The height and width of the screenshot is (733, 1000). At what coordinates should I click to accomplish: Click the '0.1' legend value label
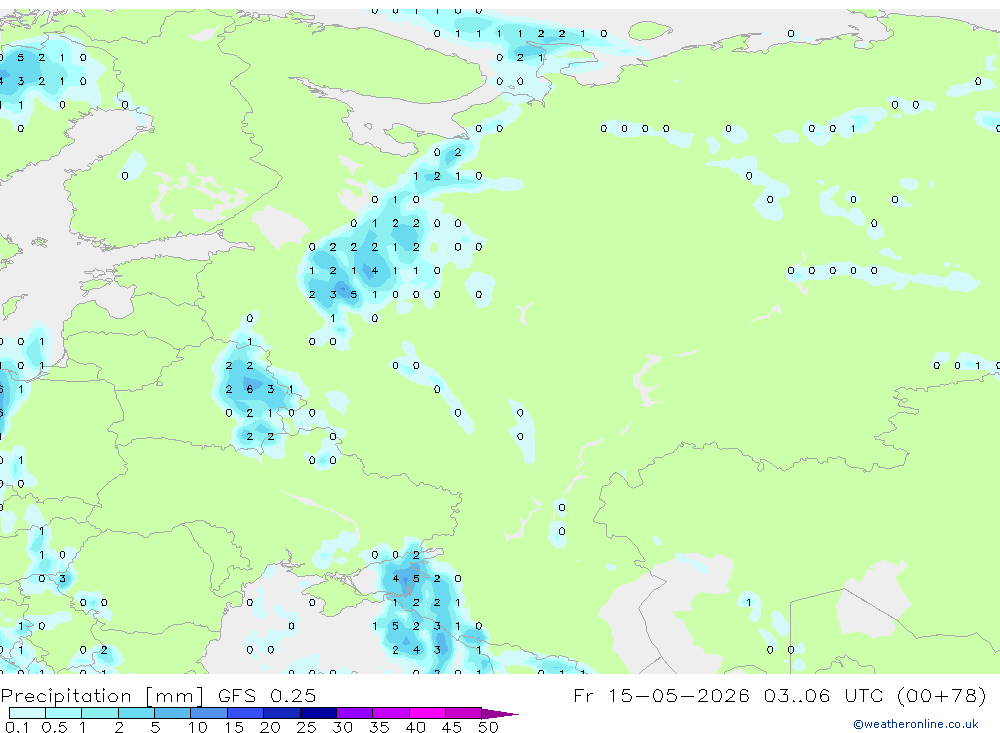point(18,727)
